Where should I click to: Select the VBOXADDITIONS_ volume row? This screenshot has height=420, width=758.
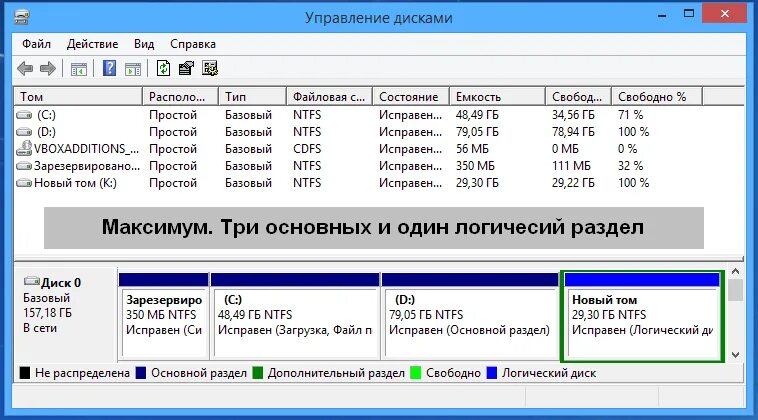click(x=358, y=149)
